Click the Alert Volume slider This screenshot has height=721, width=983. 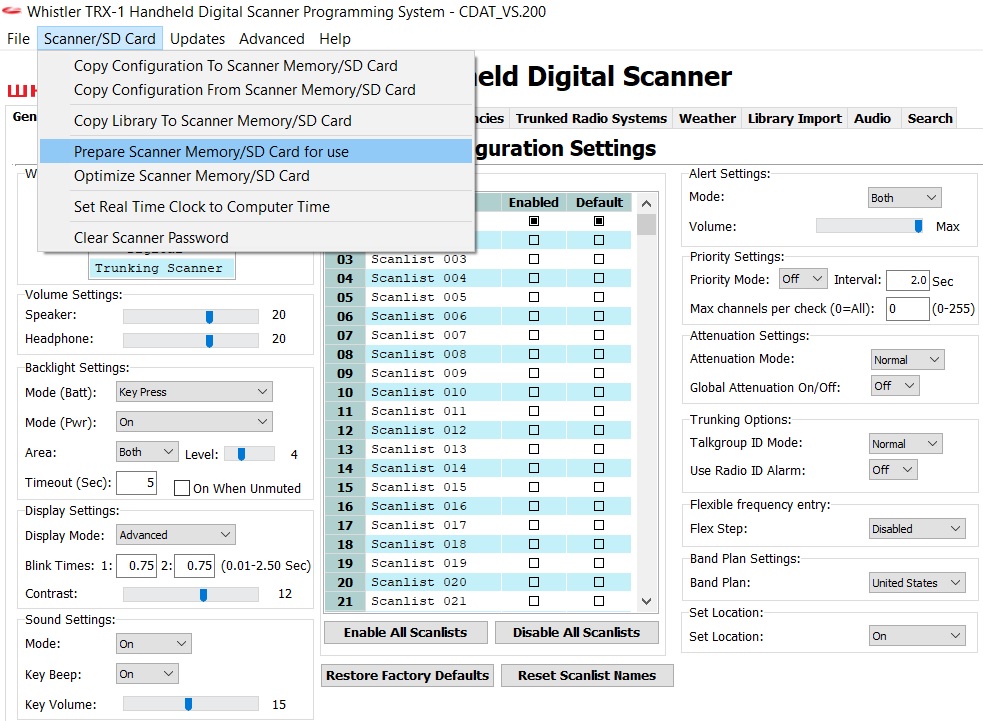(870, 226)
